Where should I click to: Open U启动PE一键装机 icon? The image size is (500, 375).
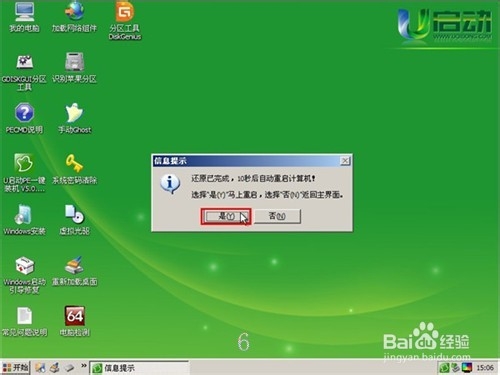(x=24, y=173)
